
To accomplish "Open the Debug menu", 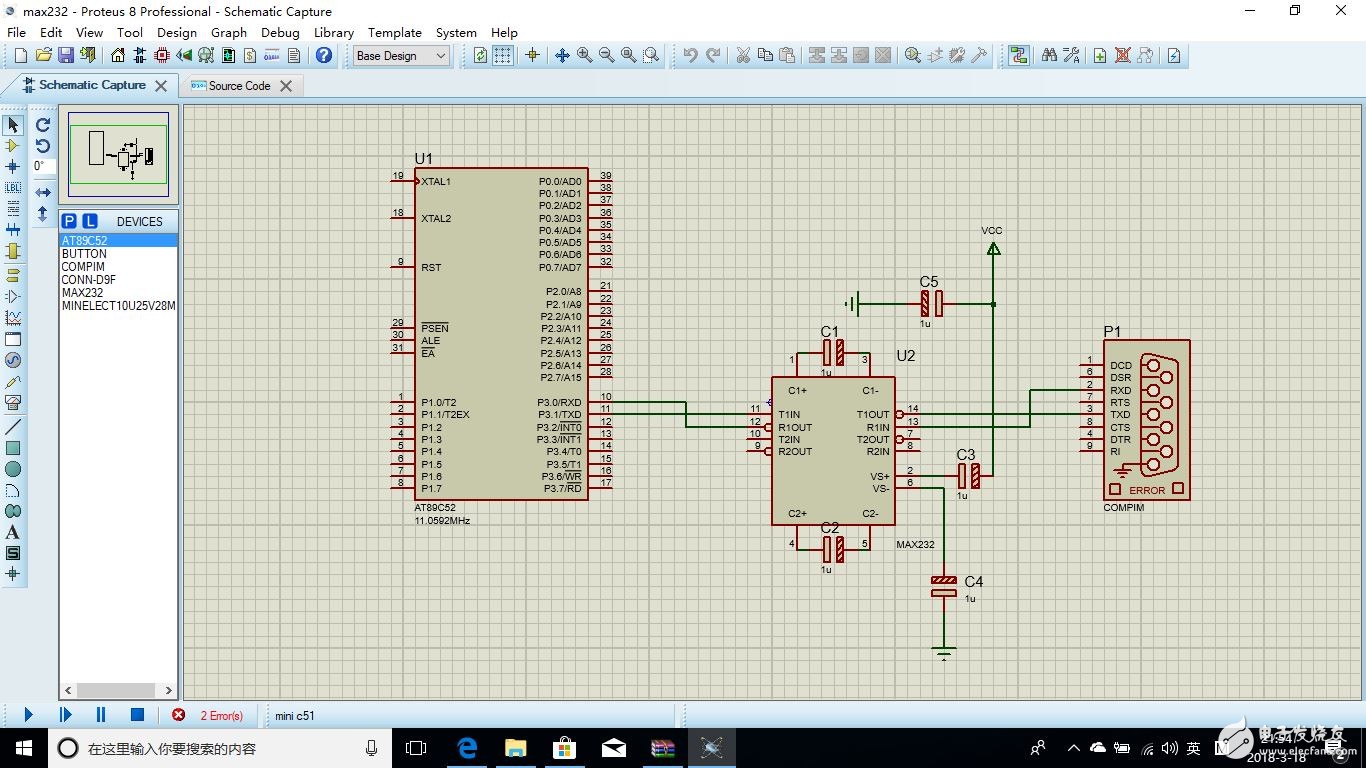I will pos(280,32).
